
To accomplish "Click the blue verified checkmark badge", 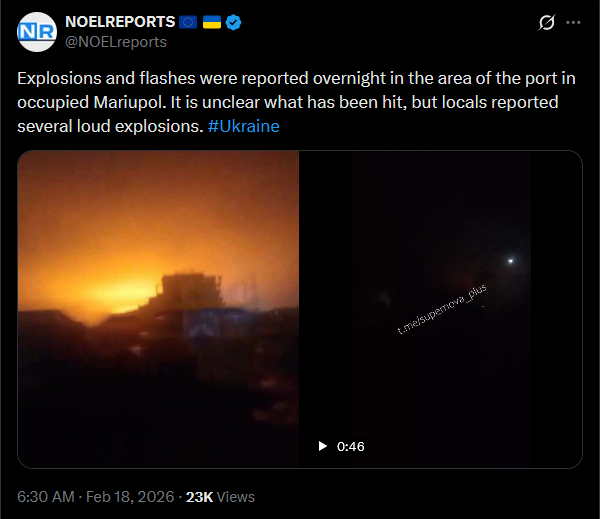I will point(233,22).
